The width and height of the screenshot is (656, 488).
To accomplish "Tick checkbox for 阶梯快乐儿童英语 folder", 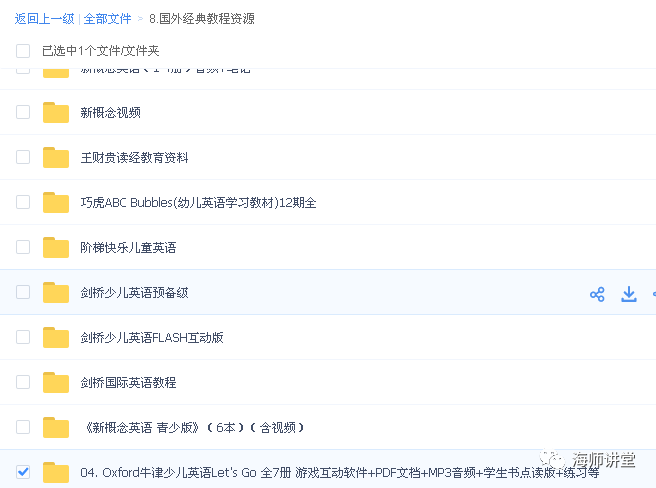I will 23,247.
